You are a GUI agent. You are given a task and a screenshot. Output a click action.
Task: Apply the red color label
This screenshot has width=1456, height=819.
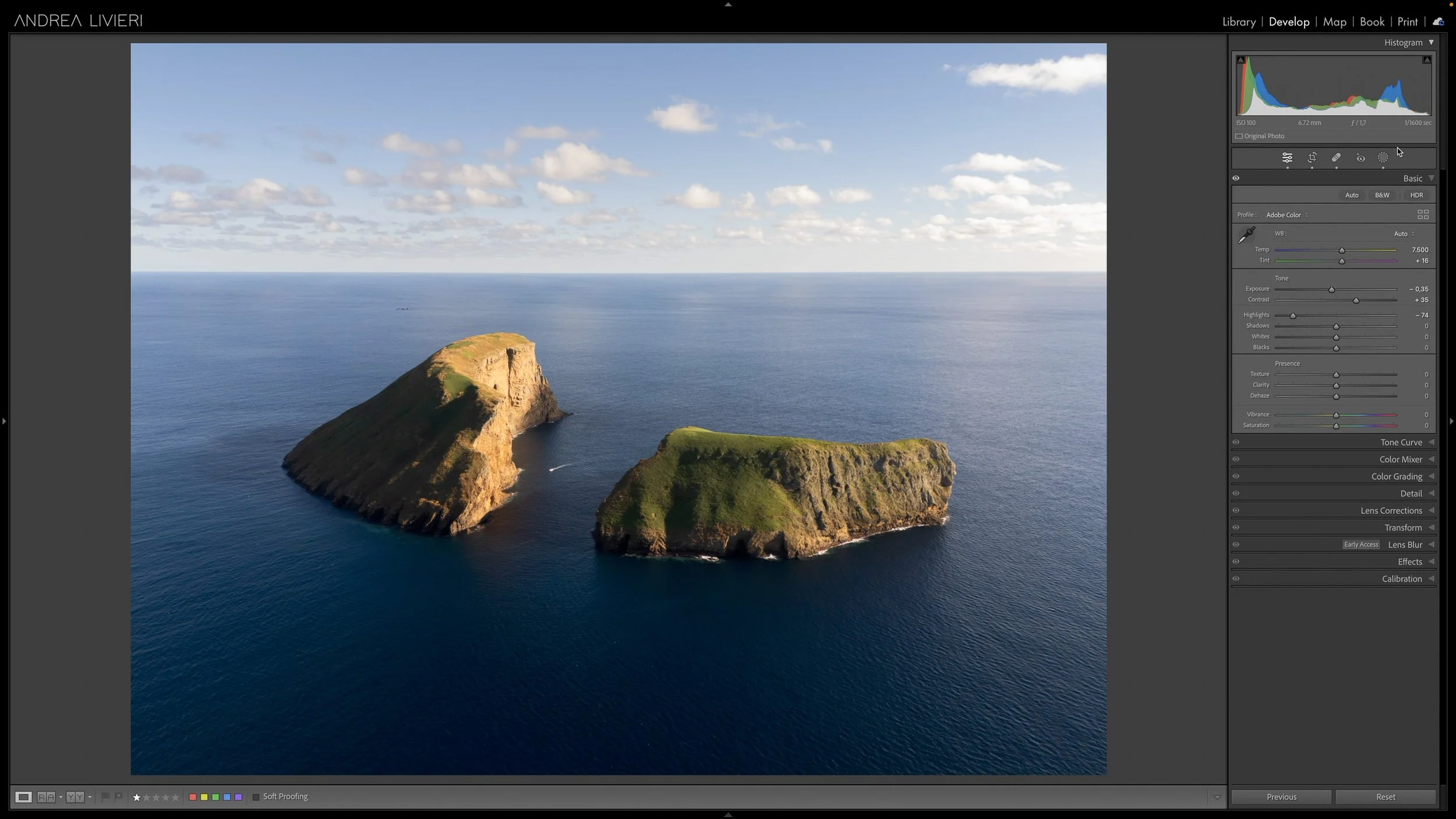point(193,797)
